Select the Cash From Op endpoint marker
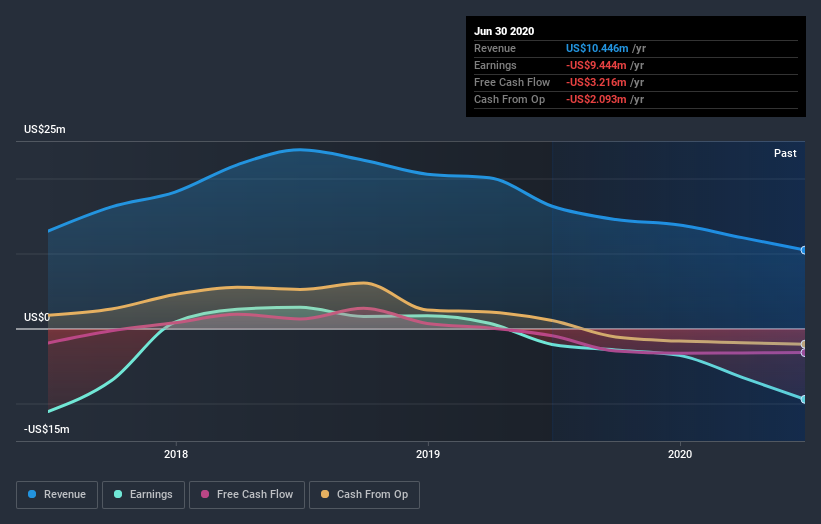The width and height of the screenshot is (821, 524). pos(804,344)
